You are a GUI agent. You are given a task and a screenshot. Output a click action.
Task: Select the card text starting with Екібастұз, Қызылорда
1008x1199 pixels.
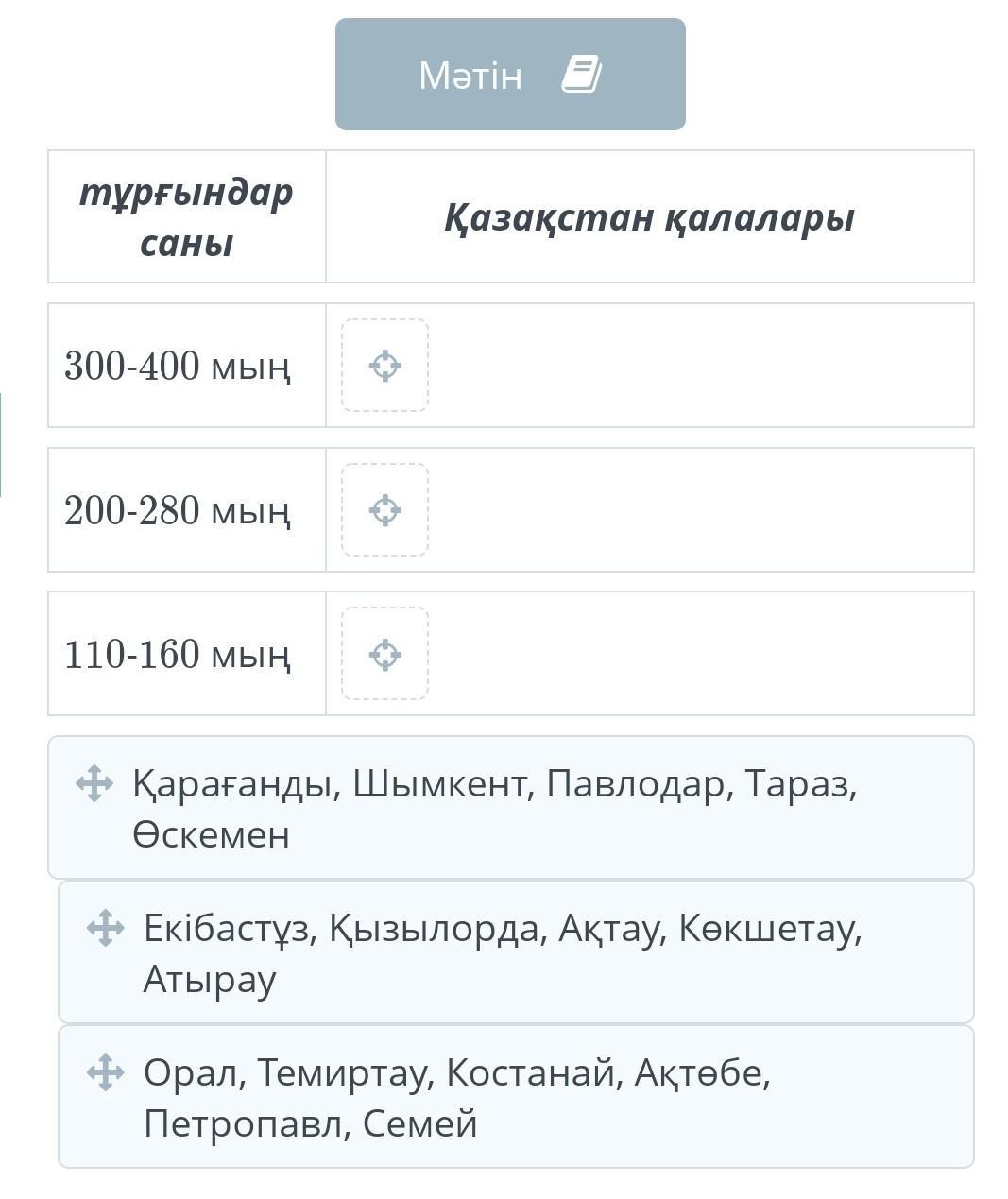pos(502,952)
